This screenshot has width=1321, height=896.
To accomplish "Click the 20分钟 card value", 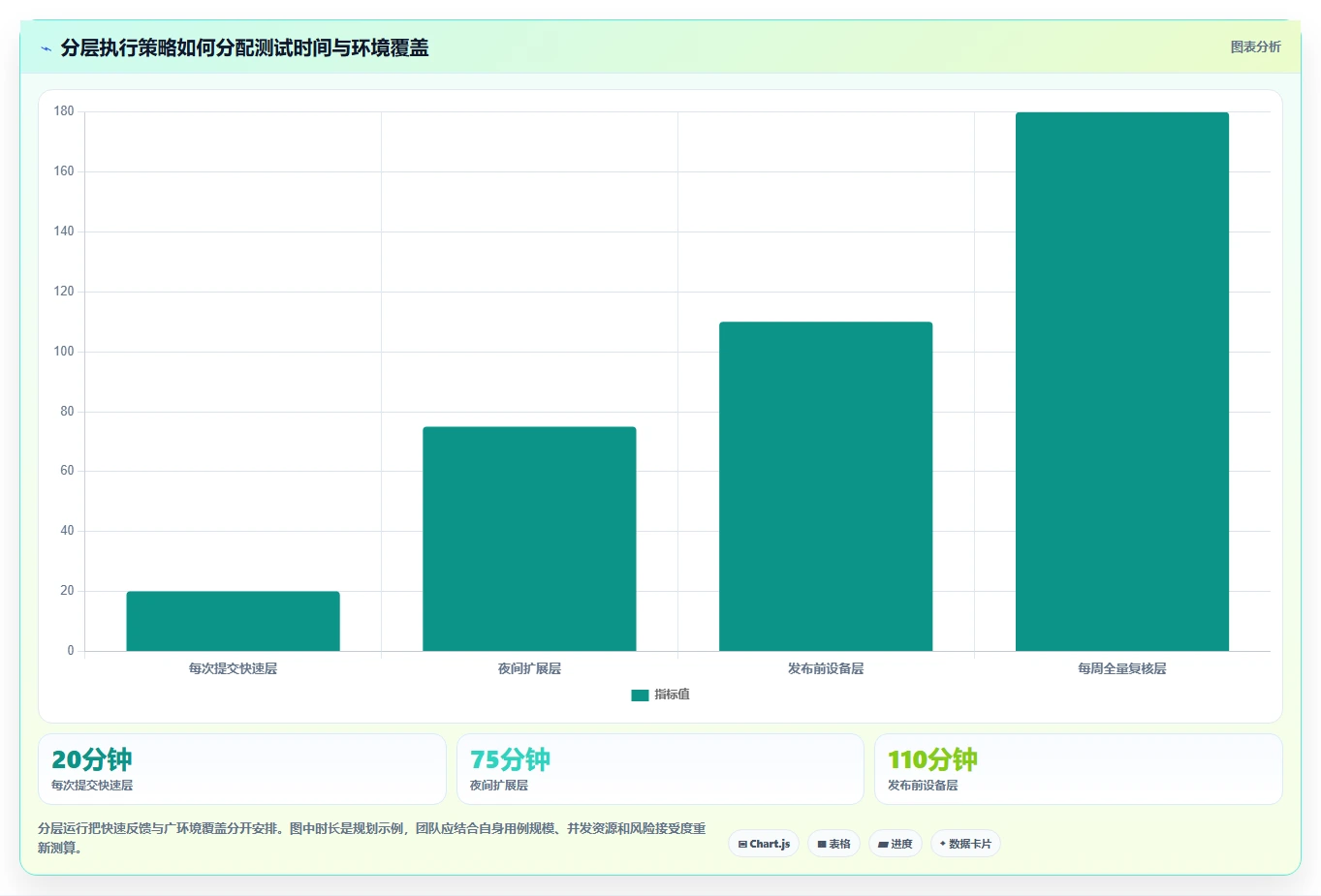I will click(x=92, y=759).
